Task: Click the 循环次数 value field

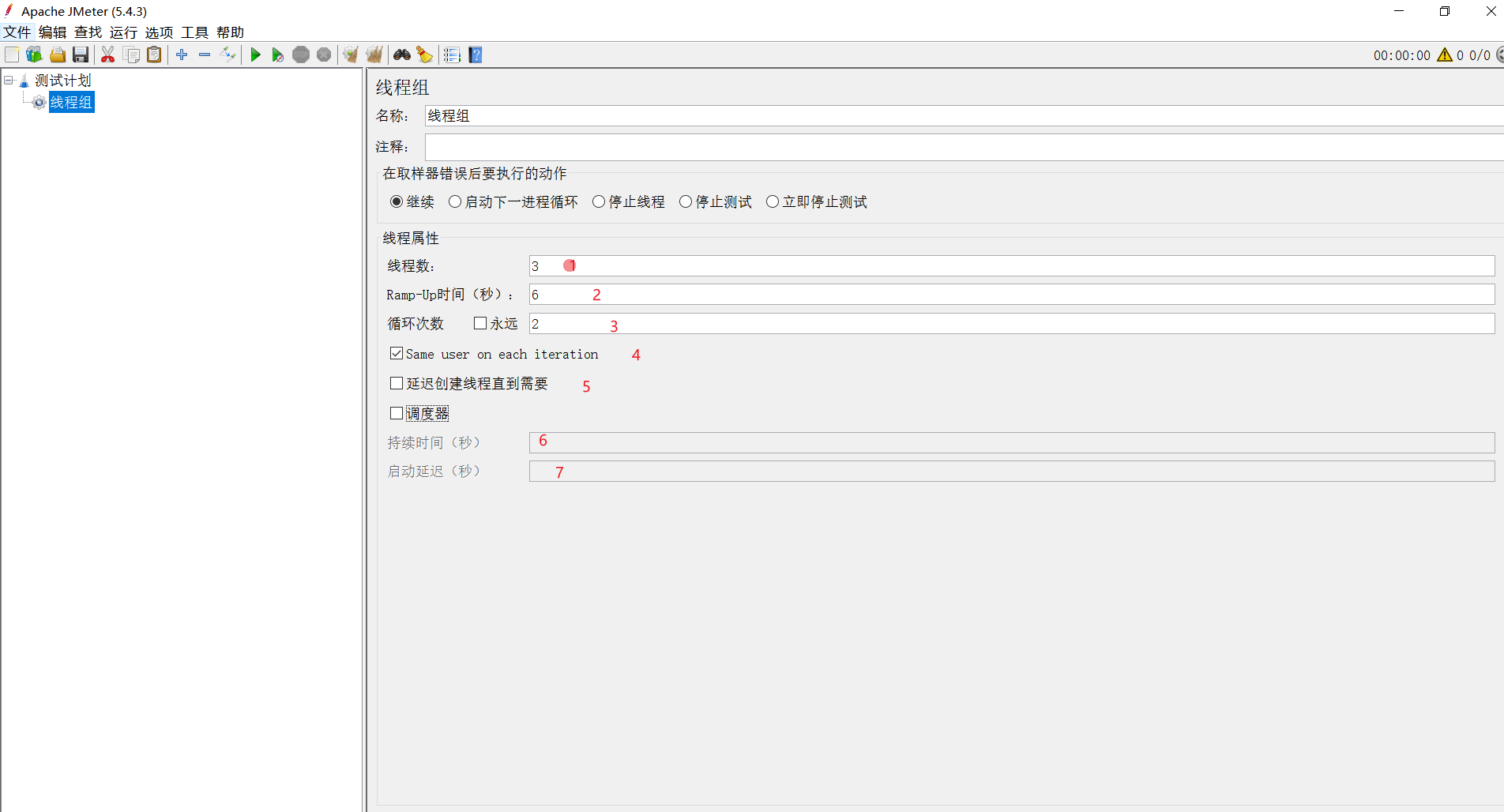Action: coord(1012,324)
